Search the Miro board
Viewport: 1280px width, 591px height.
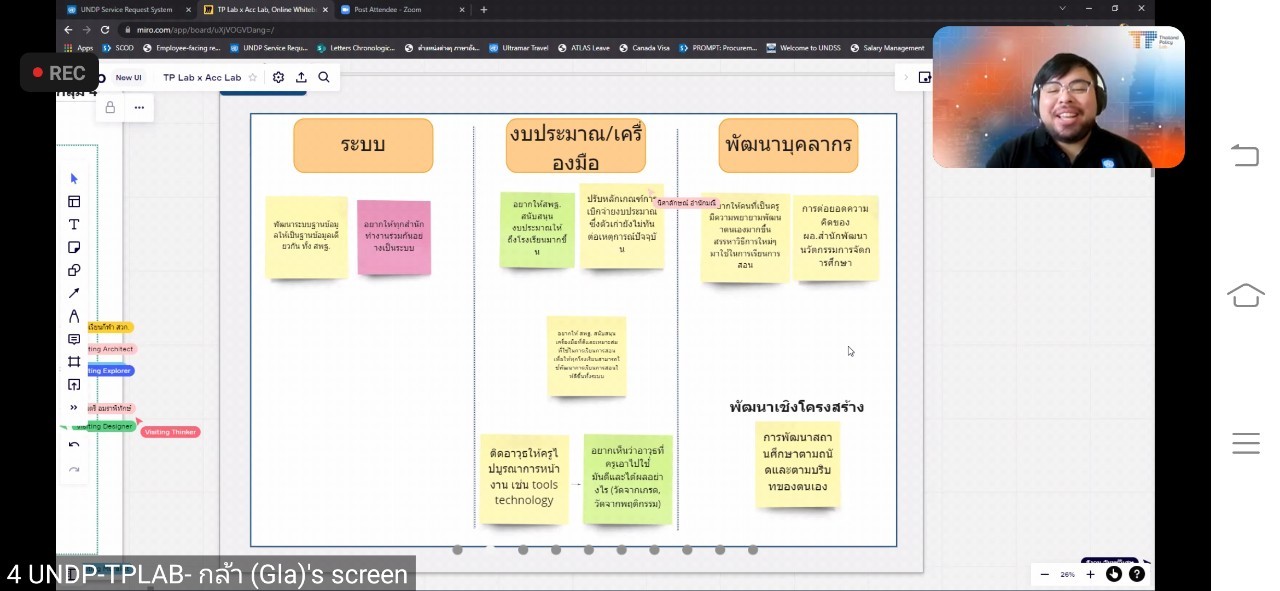[324, 77]
